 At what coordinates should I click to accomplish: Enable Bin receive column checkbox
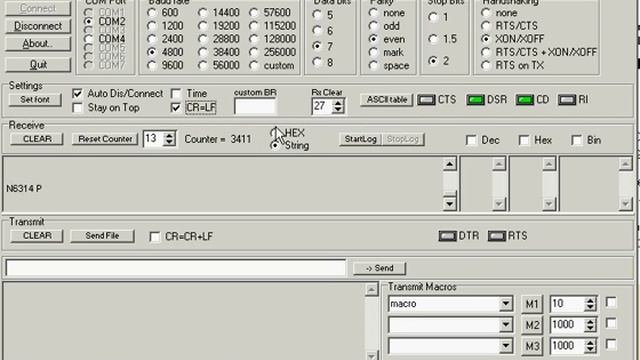576,140
